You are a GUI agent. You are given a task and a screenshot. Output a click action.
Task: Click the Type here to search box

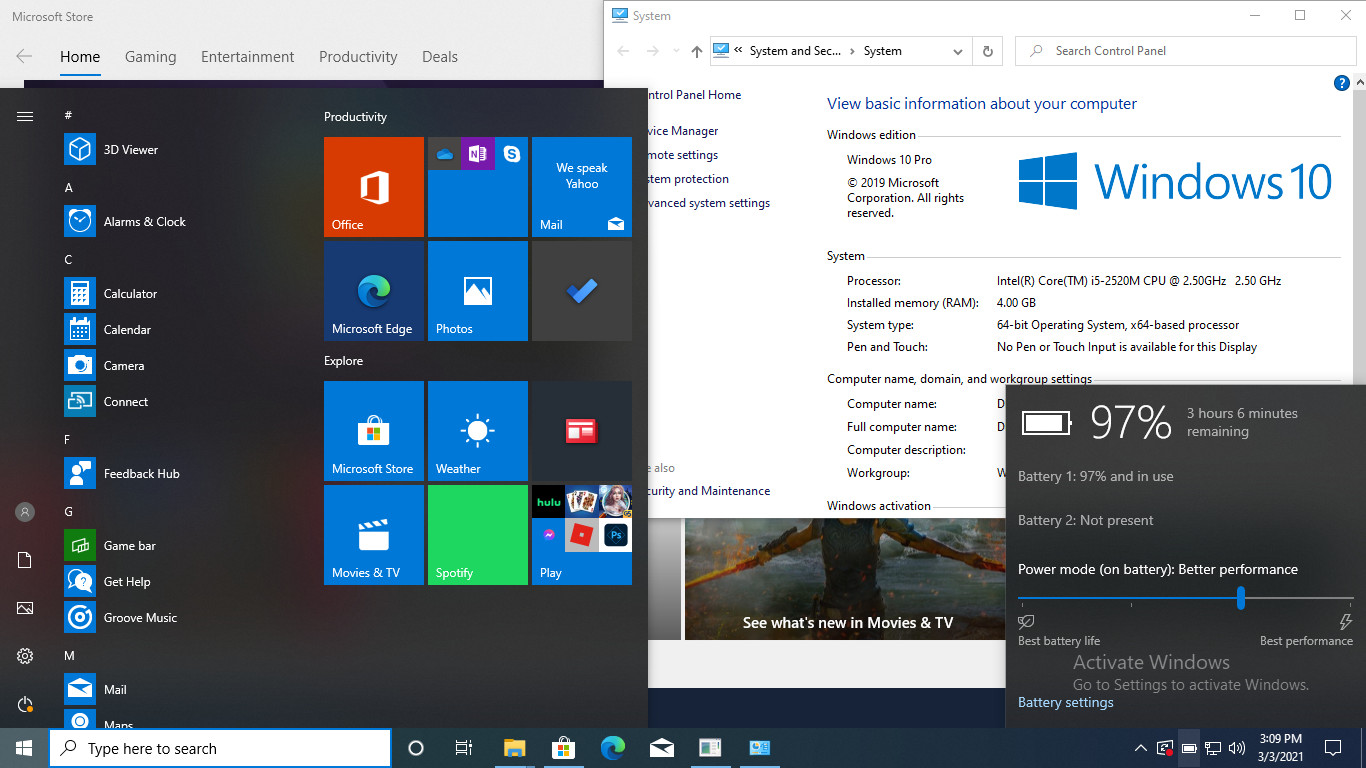click(220, 748)
